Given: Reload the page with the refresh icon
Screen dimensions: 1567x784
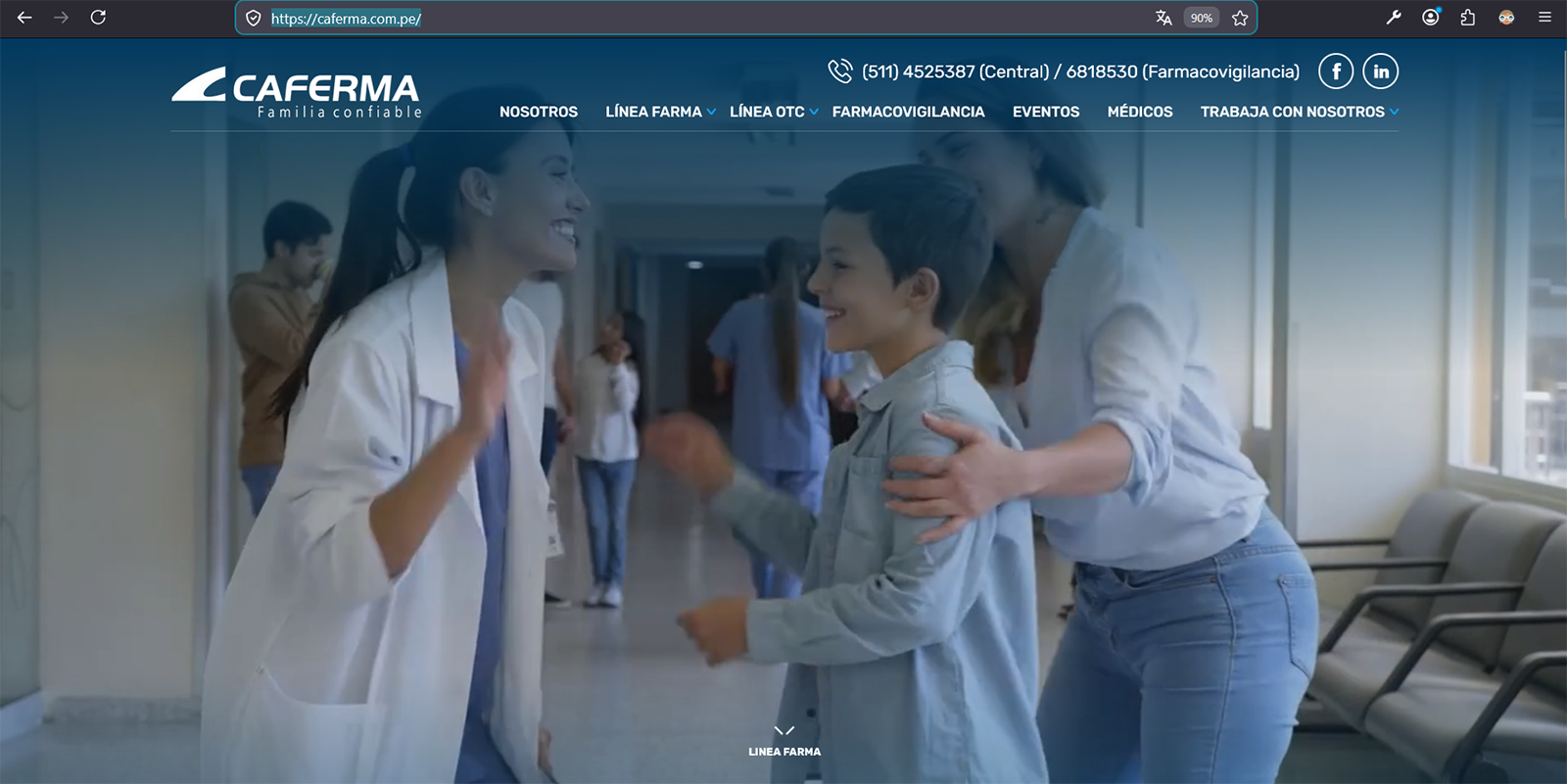Looking at the screenshot, I should coord(98,18).
